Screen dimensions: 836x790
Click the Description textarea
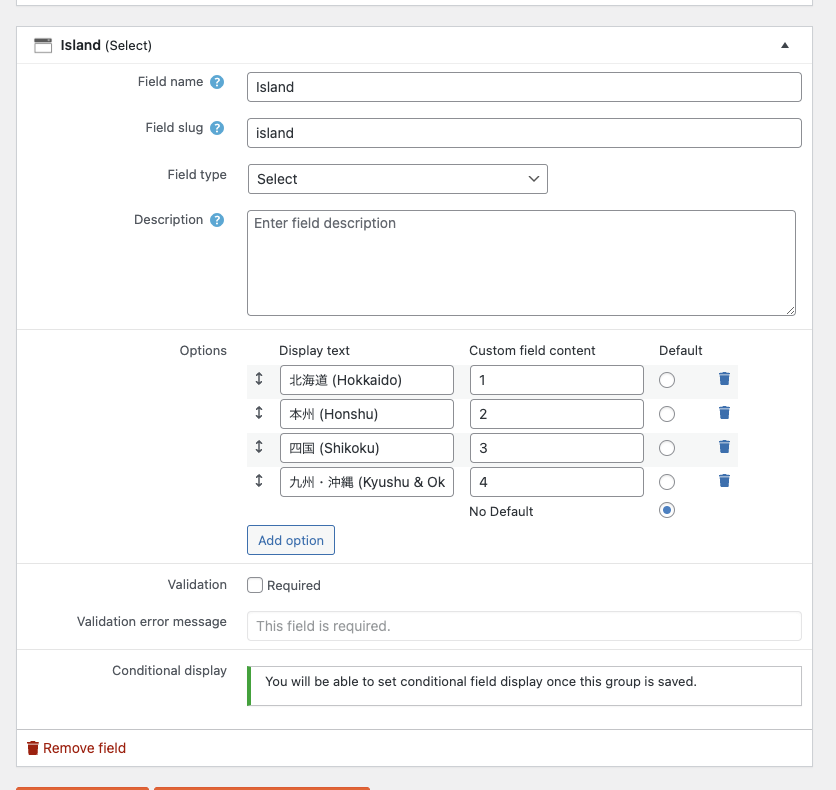(x=521, y=263)
